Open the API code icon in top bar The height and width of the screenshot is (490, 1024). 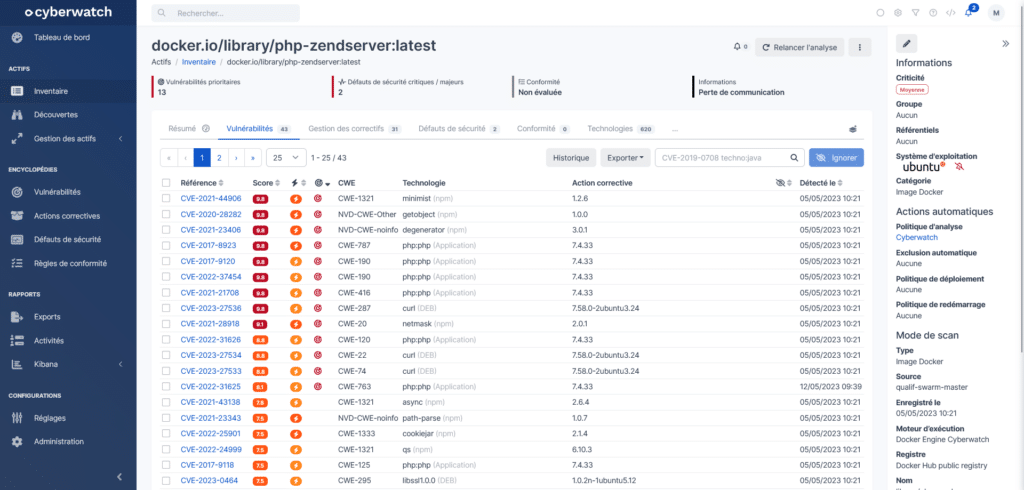pyautogui.click(x=951, y=12)
